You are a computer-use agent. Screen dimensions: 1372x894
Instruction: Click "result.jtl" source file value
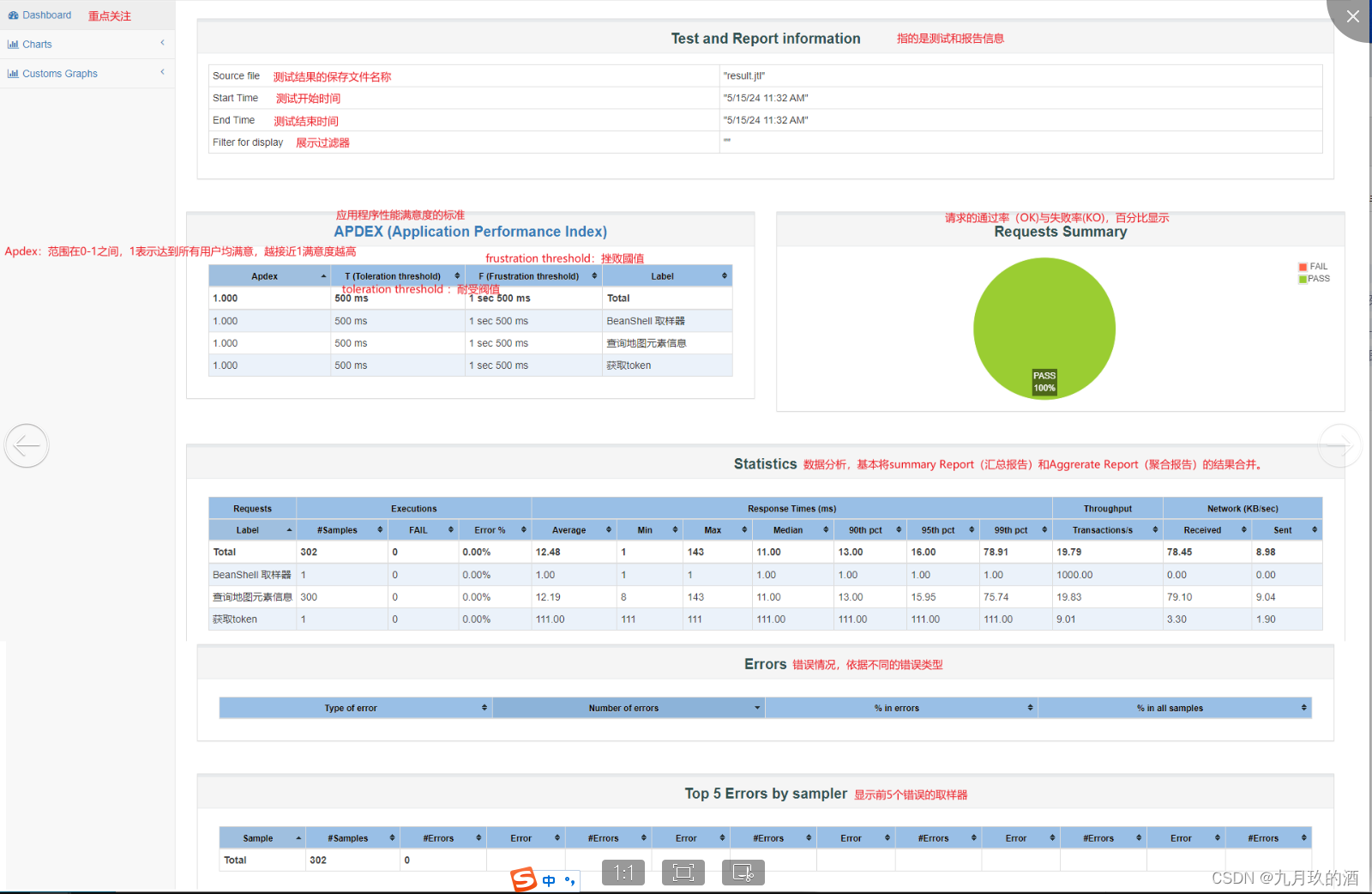[x=744, y=76]
